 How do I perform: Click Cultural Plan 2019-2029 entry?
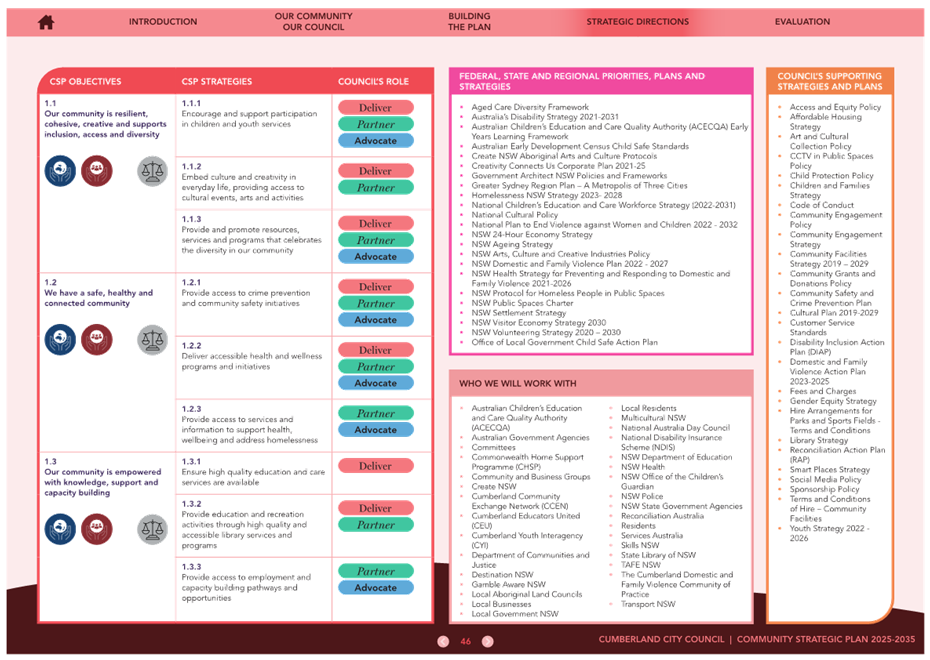834,313
